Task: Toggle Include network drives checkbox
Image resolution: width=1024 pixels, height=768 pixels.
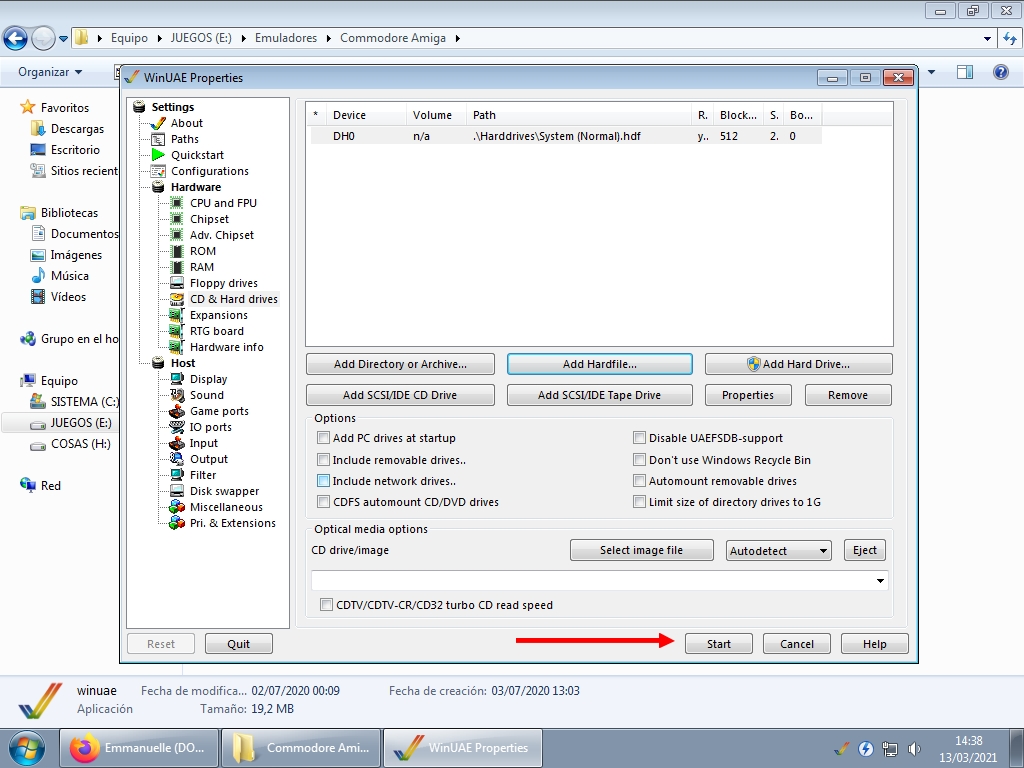Action: (323, 481)
